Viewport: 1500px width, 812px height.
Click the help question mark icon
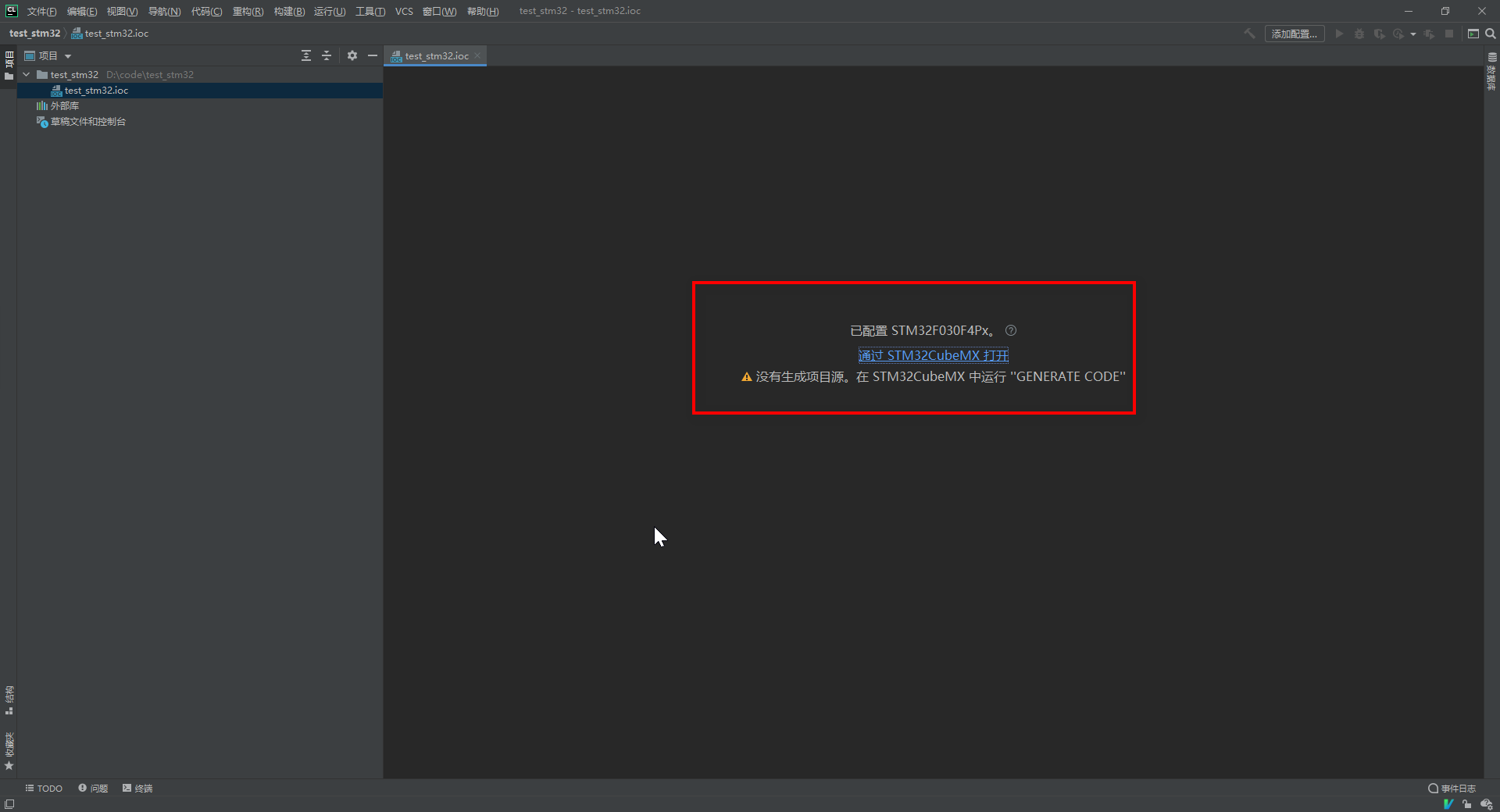tap(1011, 330)
